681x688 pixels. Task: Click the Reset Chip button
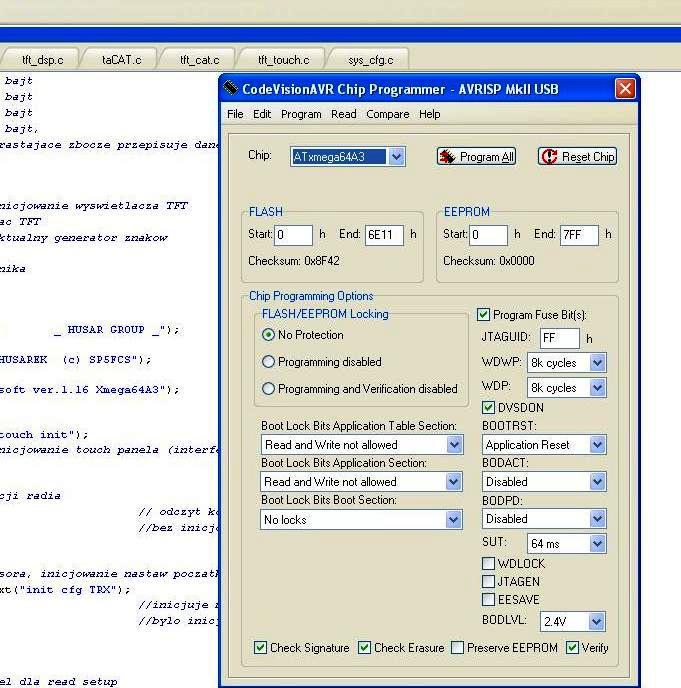(577, 157)
